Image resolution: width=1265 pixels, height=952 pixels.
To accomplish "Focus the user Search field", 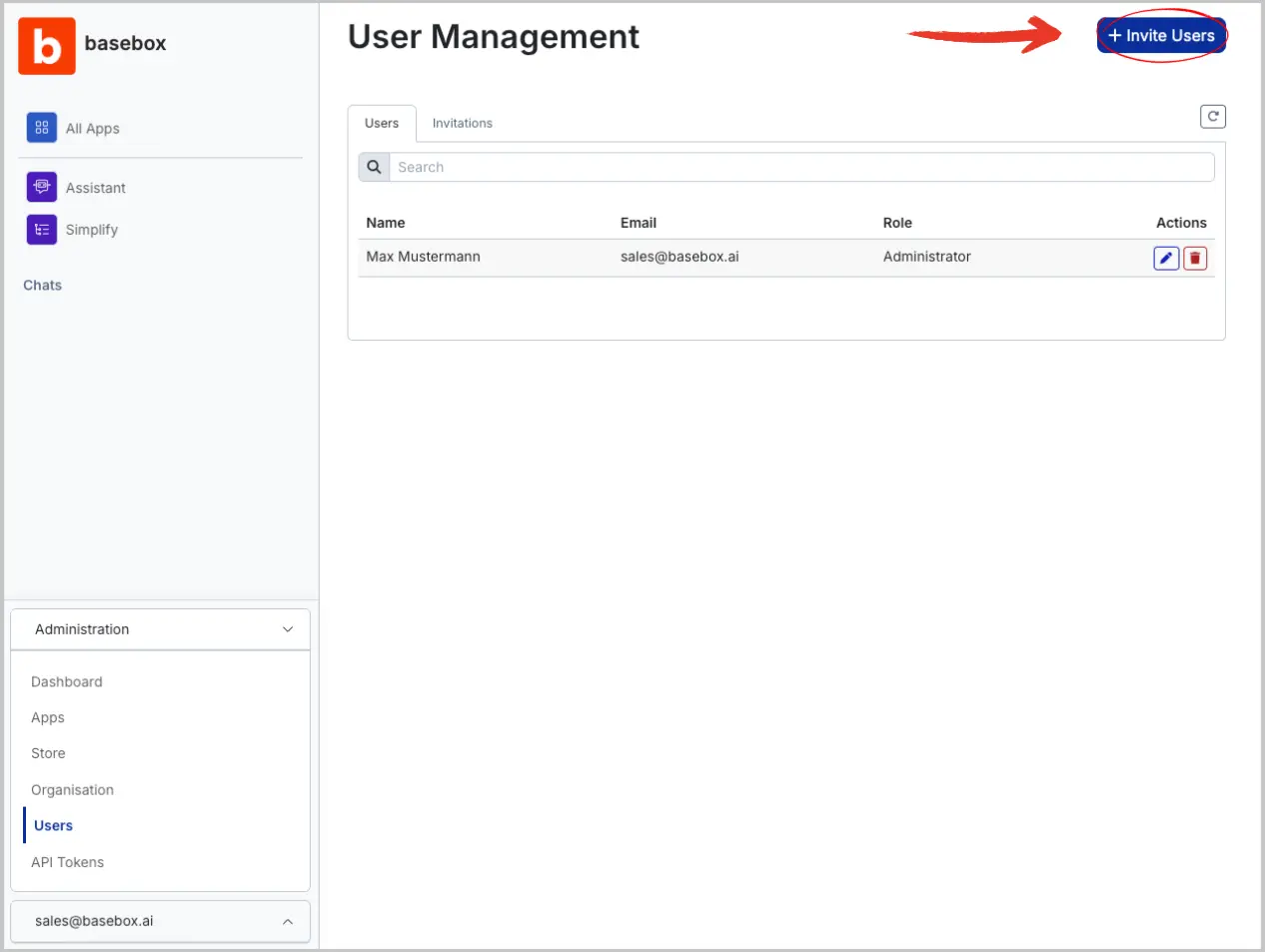I will click(x=801, y=167).
